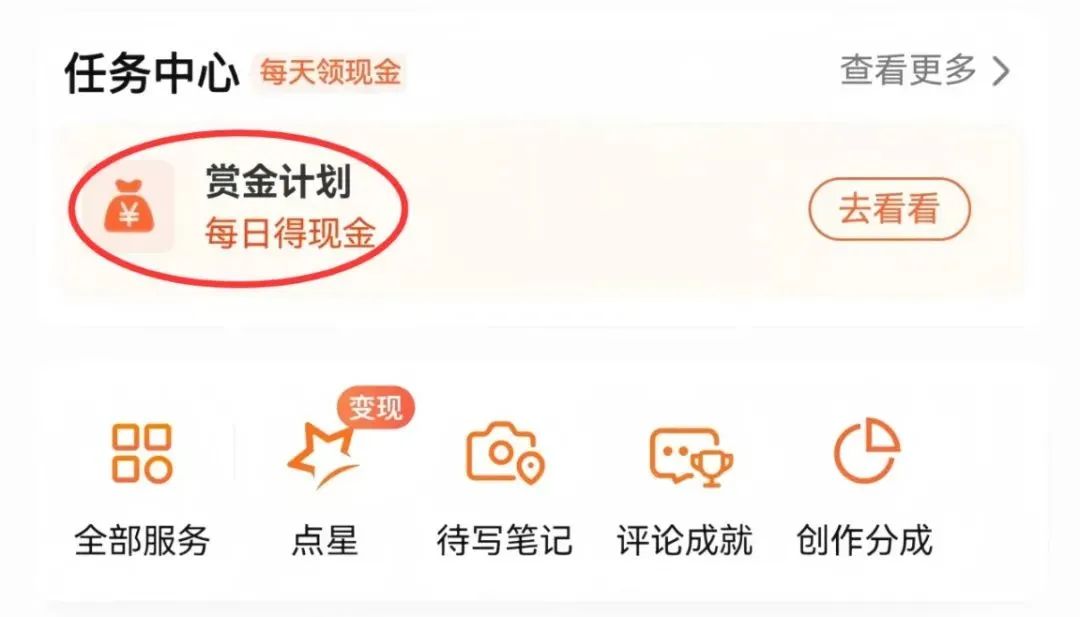Viewport: 1080px width, 617px height.
Task: Open 待写笔记 camera icon
Action: pos(505,452)
